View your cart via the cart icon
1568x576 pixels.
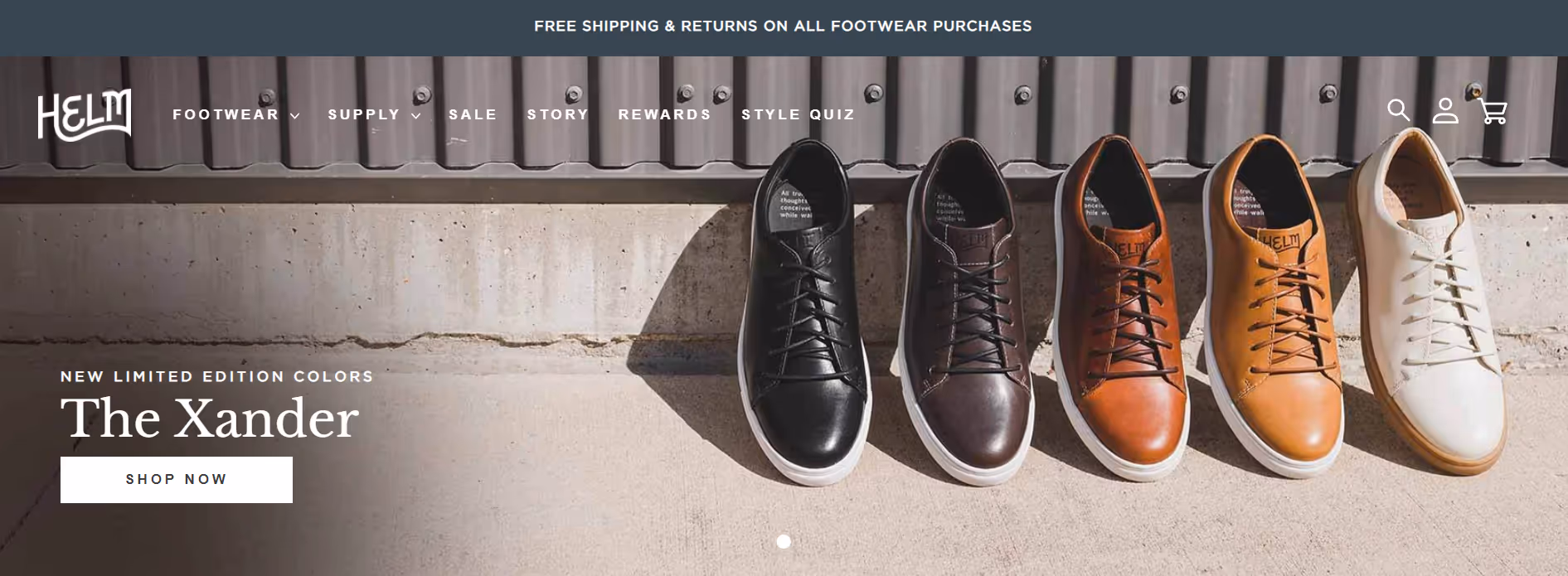[x=1493, y=110]
